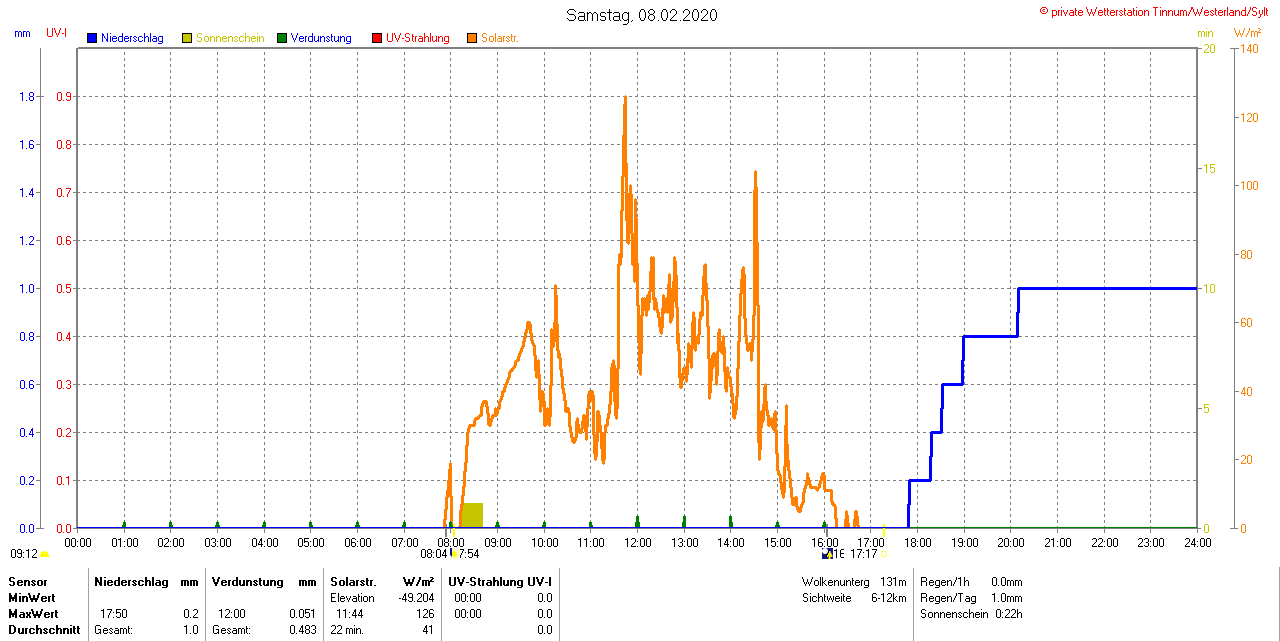Click the 11:44 solar max time
Viewport: 1280px width, 641px height.
pos(349,614)
